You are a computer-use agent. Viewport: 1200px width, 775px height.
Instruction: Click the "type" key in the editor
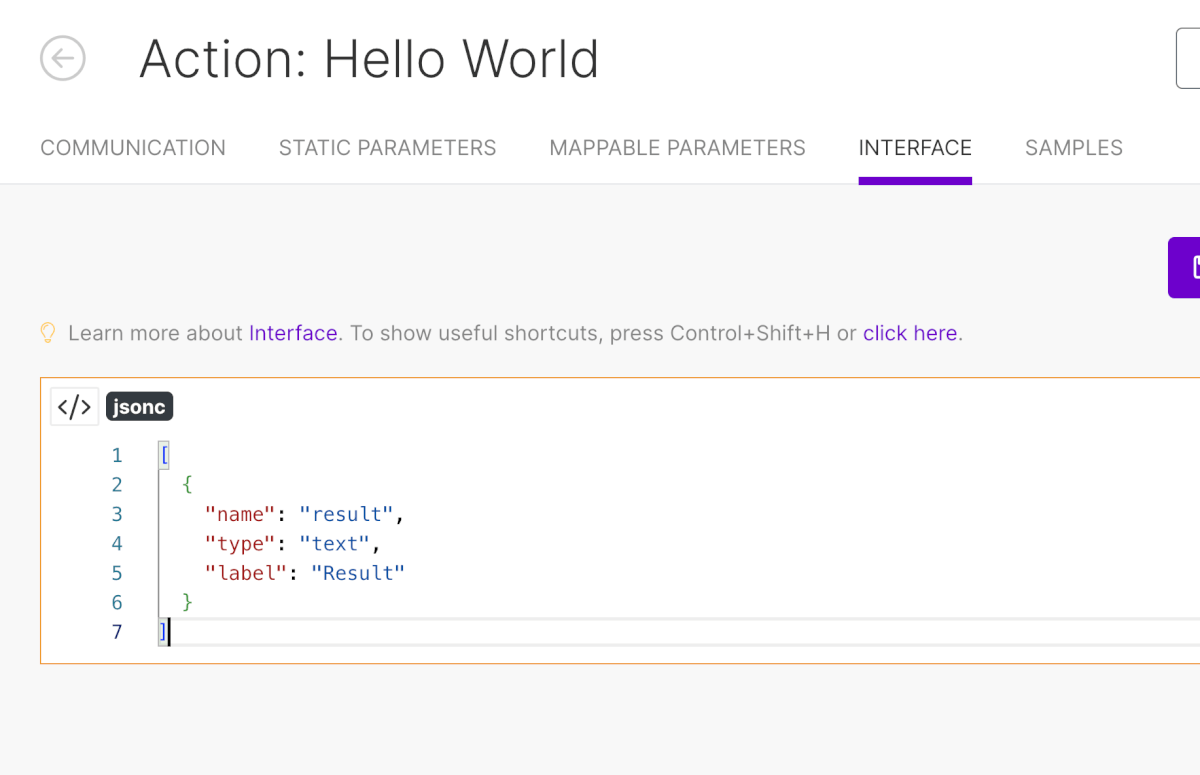coord(240,544)
